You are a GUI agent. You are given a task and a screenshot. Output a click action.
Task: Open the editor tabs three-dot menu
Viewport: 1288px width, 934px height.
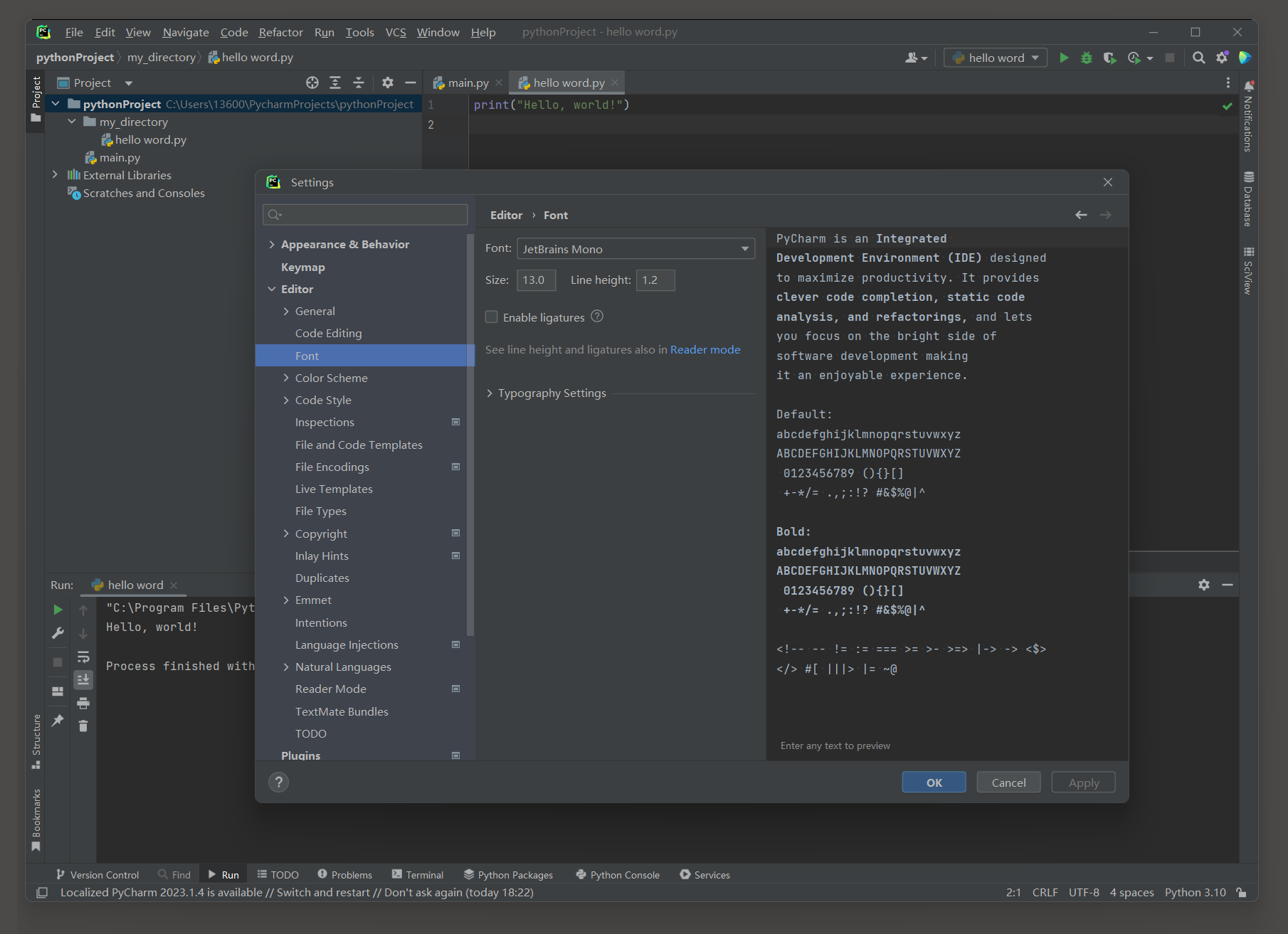1228,83
